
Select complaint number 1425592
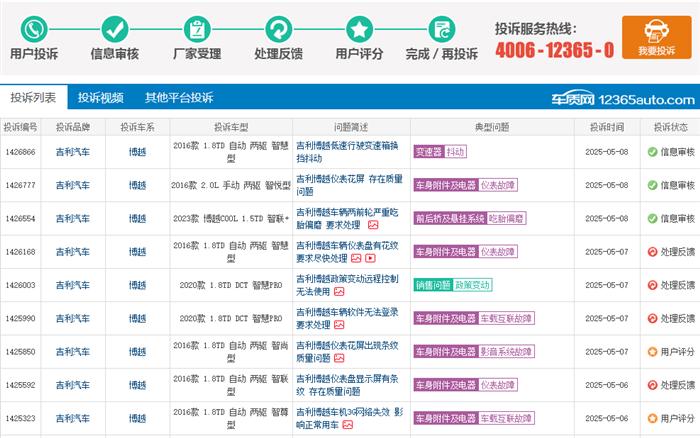[x=20, y=385]
